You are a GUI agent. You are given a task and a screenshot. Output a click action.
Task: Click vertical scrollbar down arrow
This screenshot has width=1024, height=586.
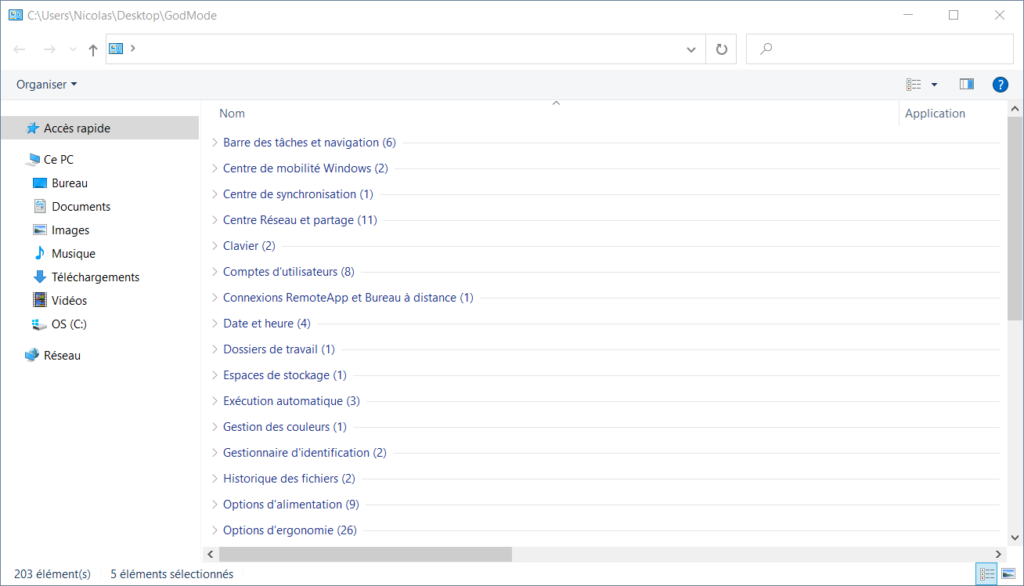1015,538
